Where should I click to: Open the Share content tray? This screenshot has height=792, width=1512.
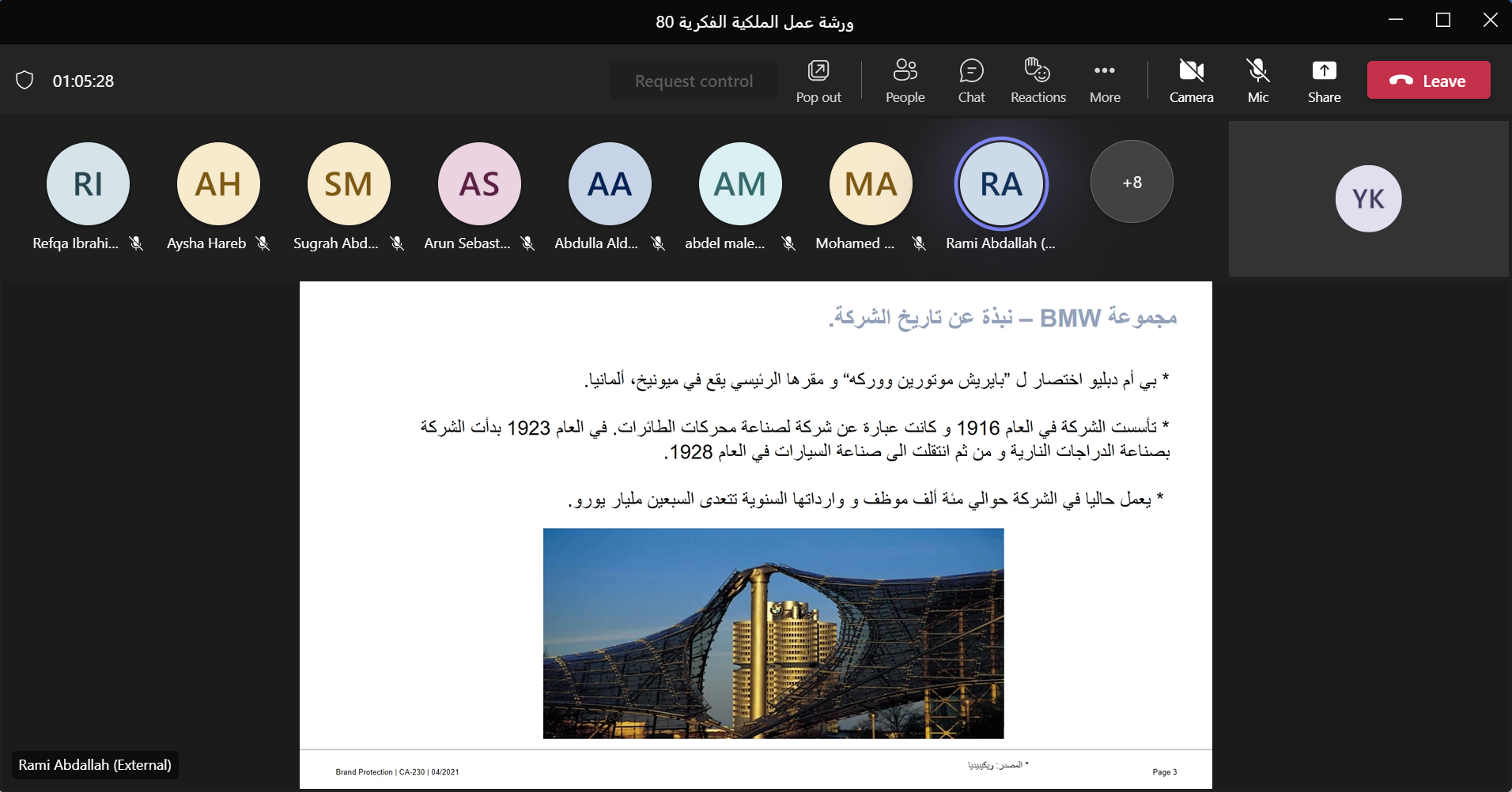[1324, 81]
